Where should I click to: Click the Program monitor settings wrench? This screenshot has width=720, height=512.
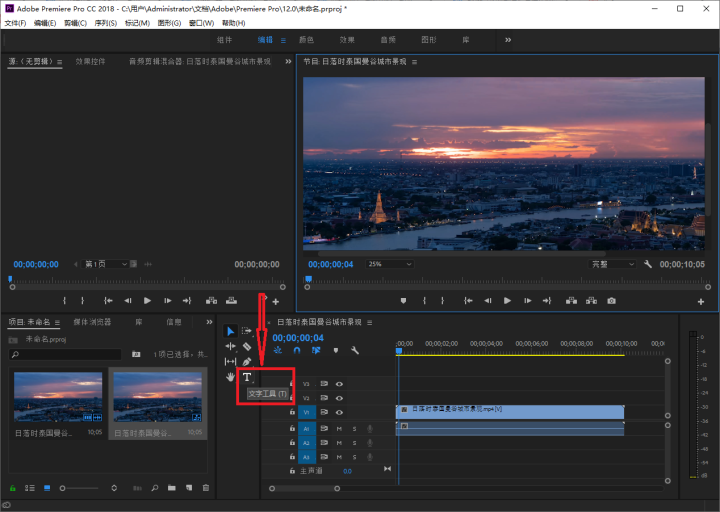[x=648, y=264]
